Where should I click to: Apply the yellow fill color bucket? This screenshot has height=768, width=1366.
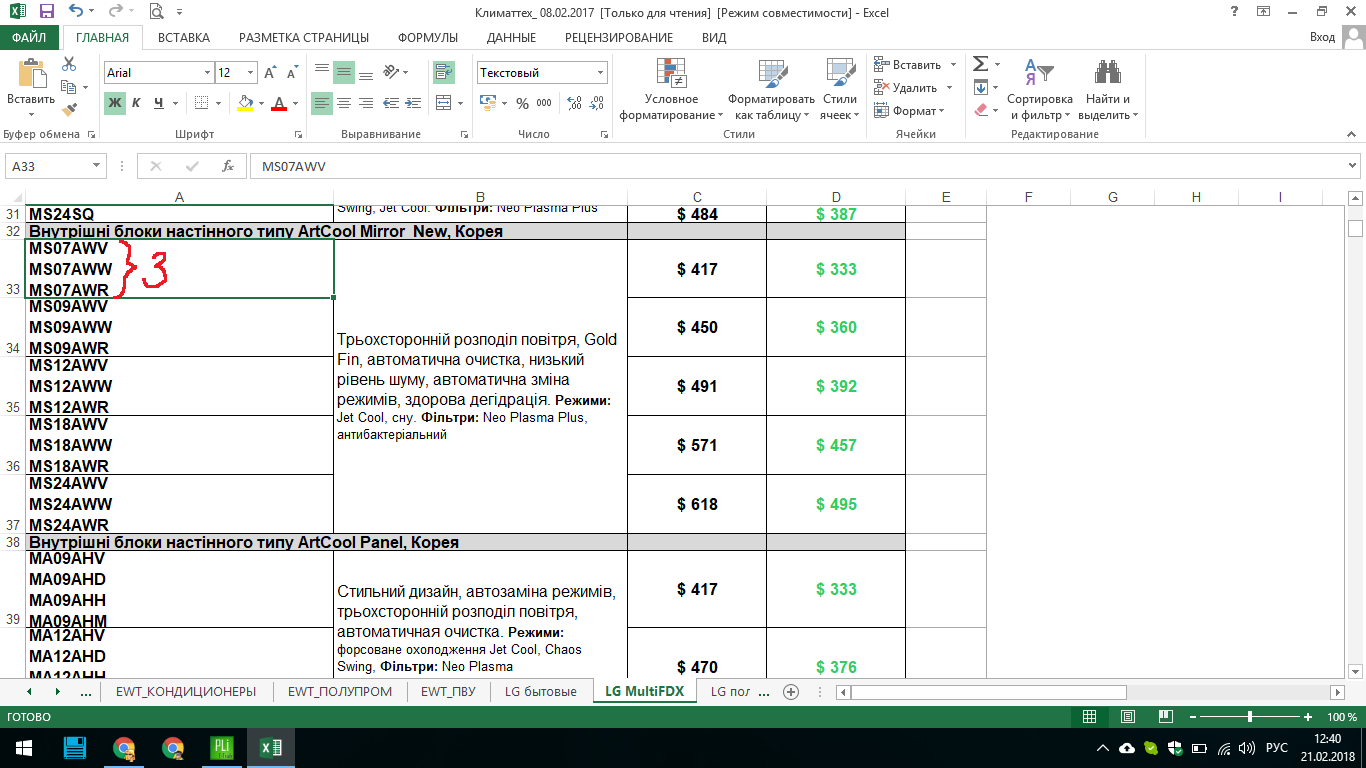[246, 103]
